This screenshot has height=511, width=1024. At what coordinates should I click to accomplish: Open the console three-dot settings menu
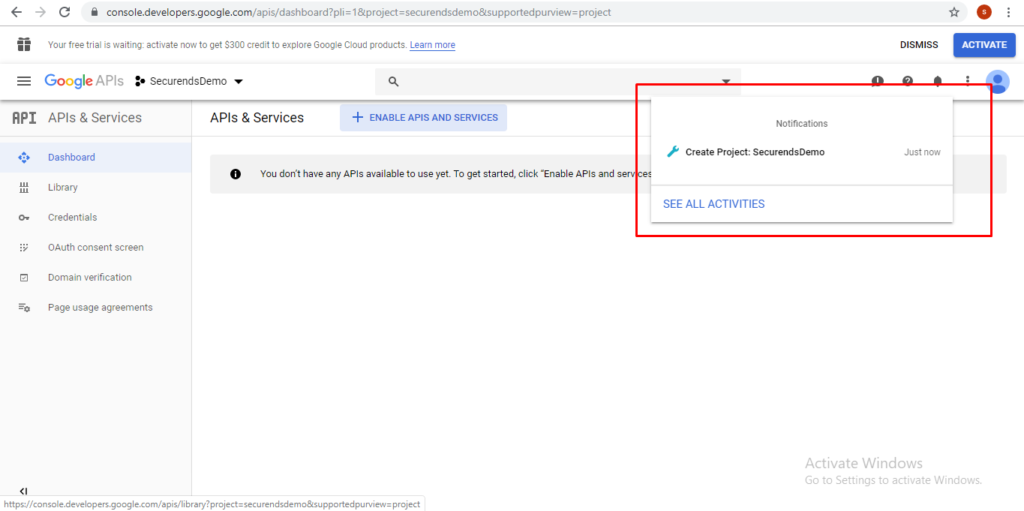tap(968, 81)
